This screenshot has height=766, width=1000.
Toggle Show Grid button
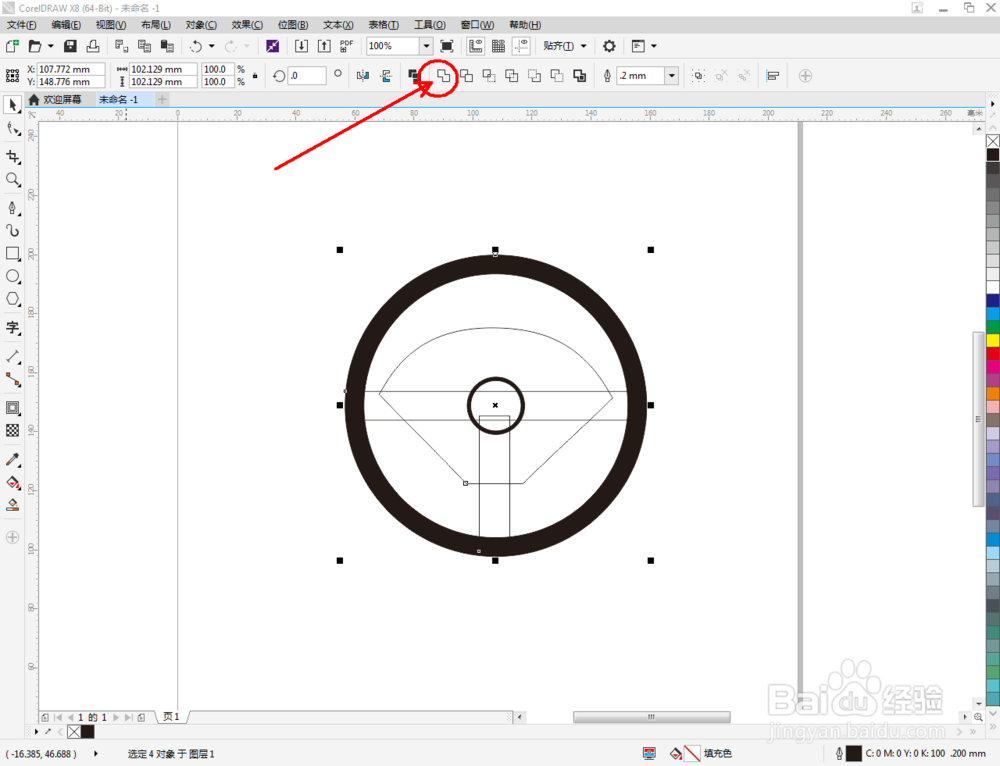click(x=498, y=46)
